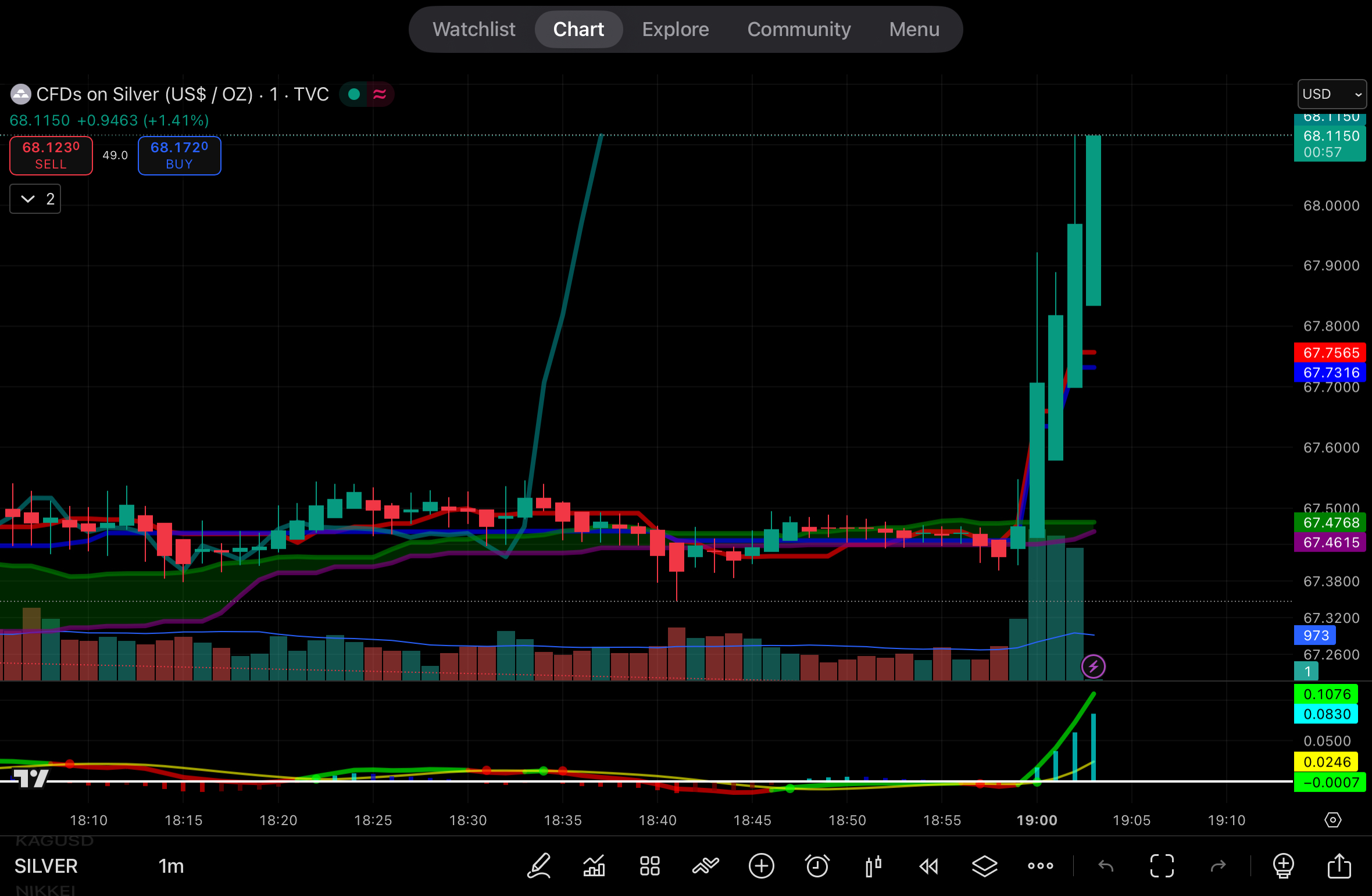Click the alarm clock alert icon
The height and width of the screenshot is (896, 1372).
pyautogui.click(x=817, y=866)
